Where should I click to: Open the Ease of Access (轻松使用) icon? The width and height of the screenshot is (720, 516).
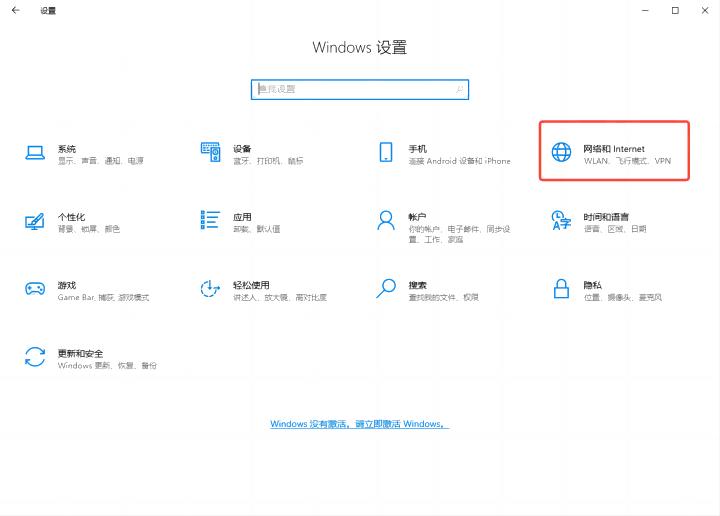(x=210, y=289)
